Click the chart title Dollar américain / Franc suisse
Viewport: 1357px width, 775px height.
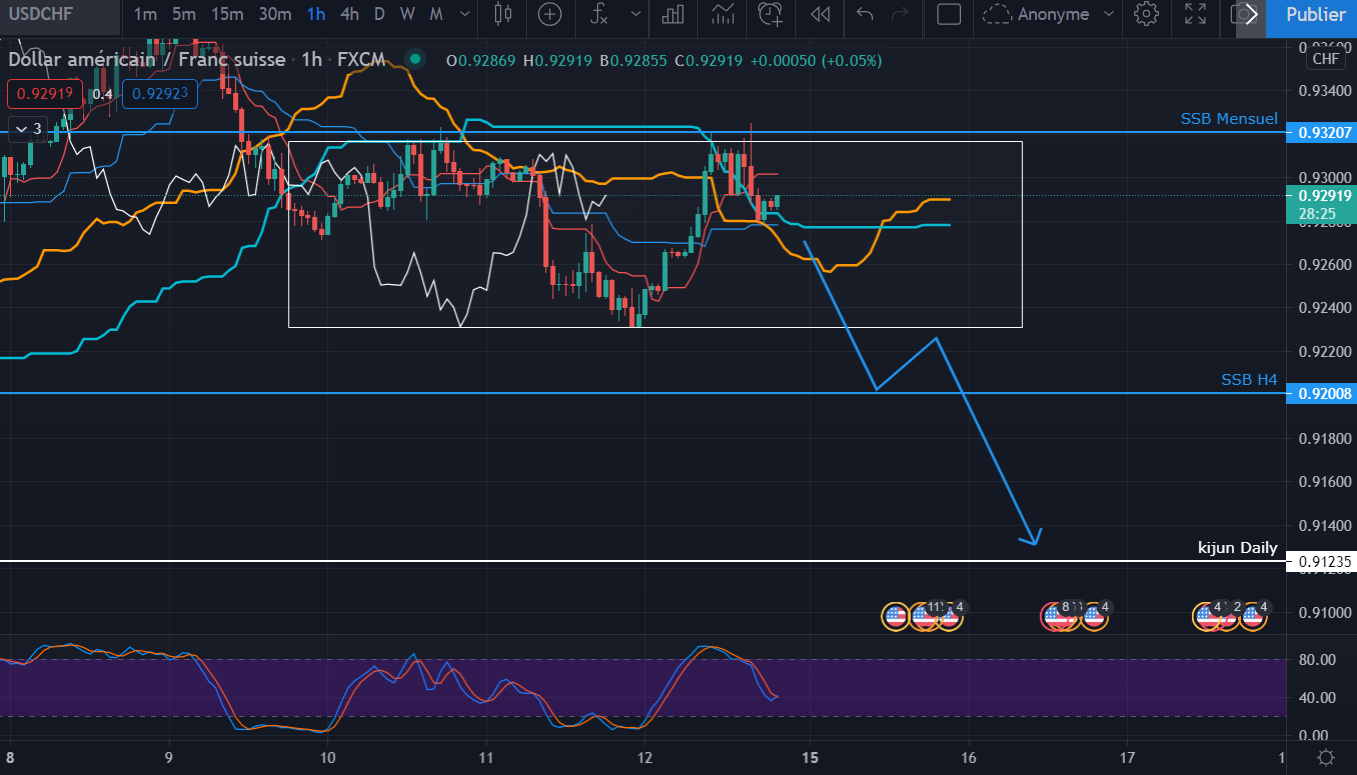coord(147,60)
